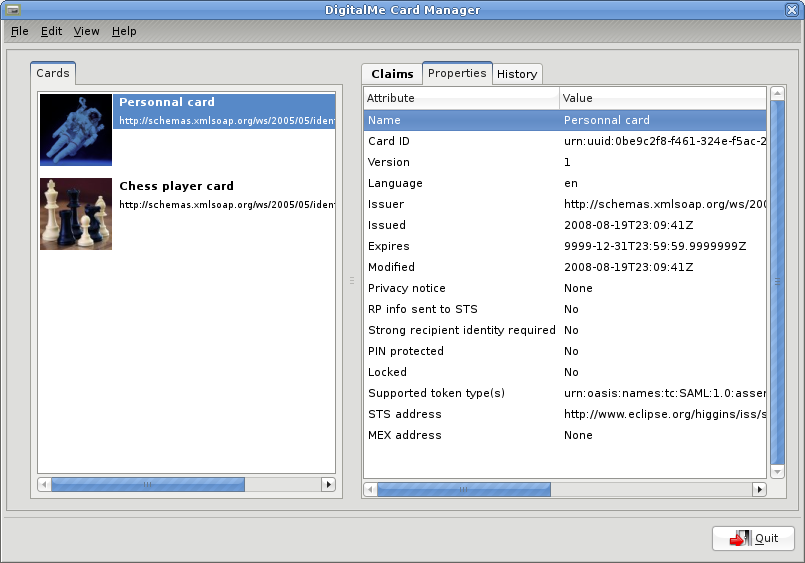
Task: Click the window menu icon in title bar
Action: click(x=14, y=10)
